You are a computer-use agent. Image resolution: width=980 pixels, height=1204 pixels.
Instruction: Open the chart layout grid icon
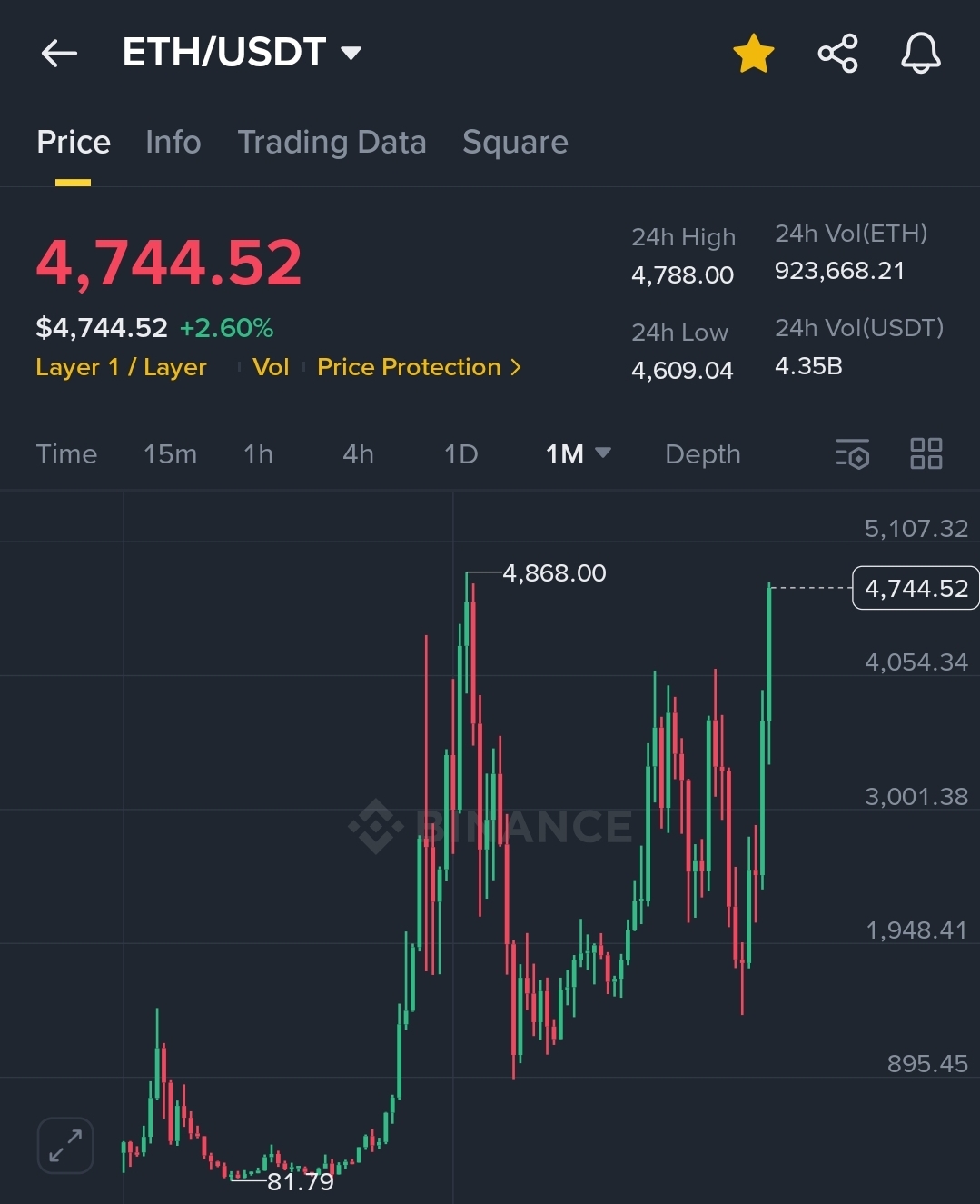click(926, 453)
